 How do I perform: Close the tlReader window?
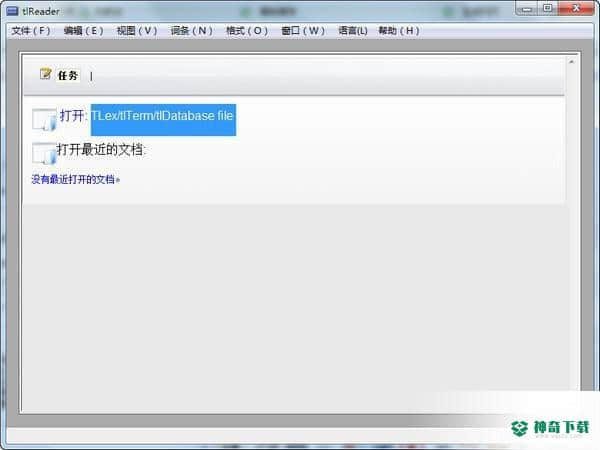point(577,8)
